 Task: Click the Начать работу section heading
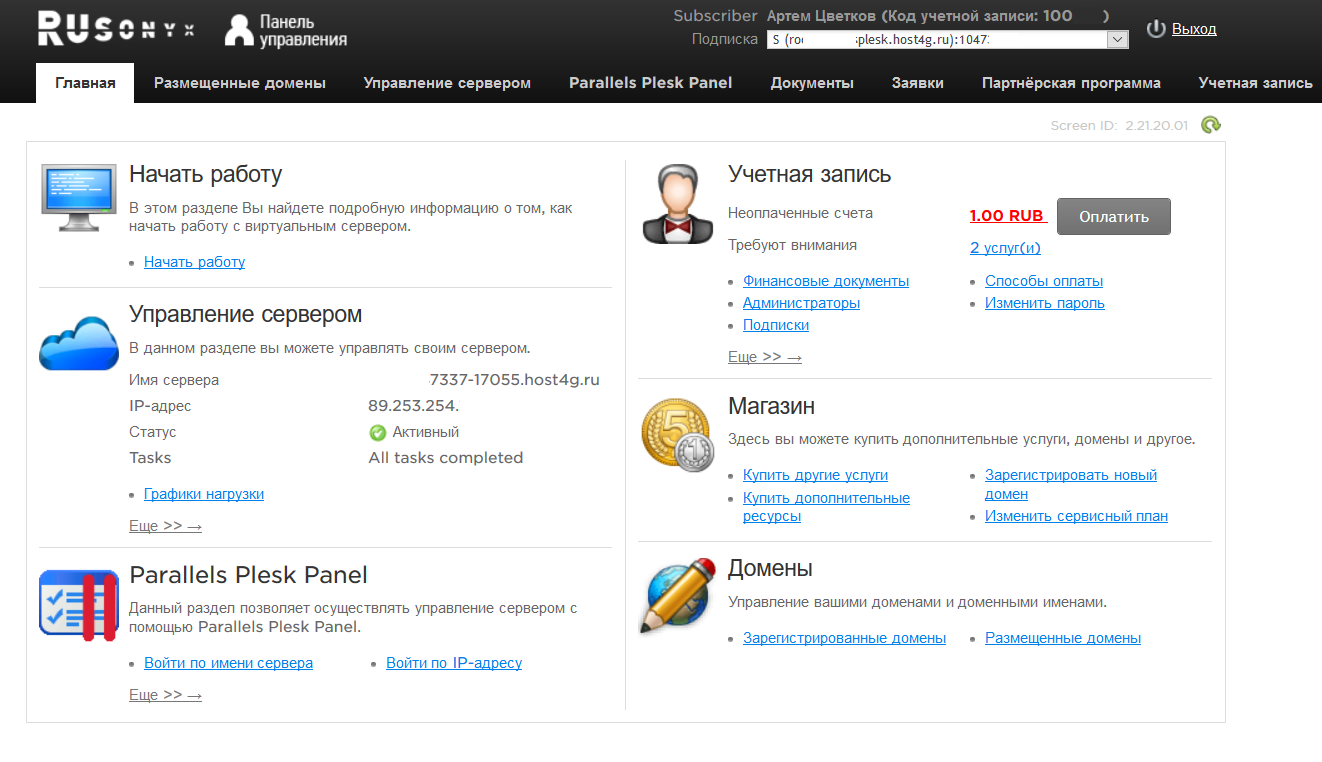[x=206, y=174]
